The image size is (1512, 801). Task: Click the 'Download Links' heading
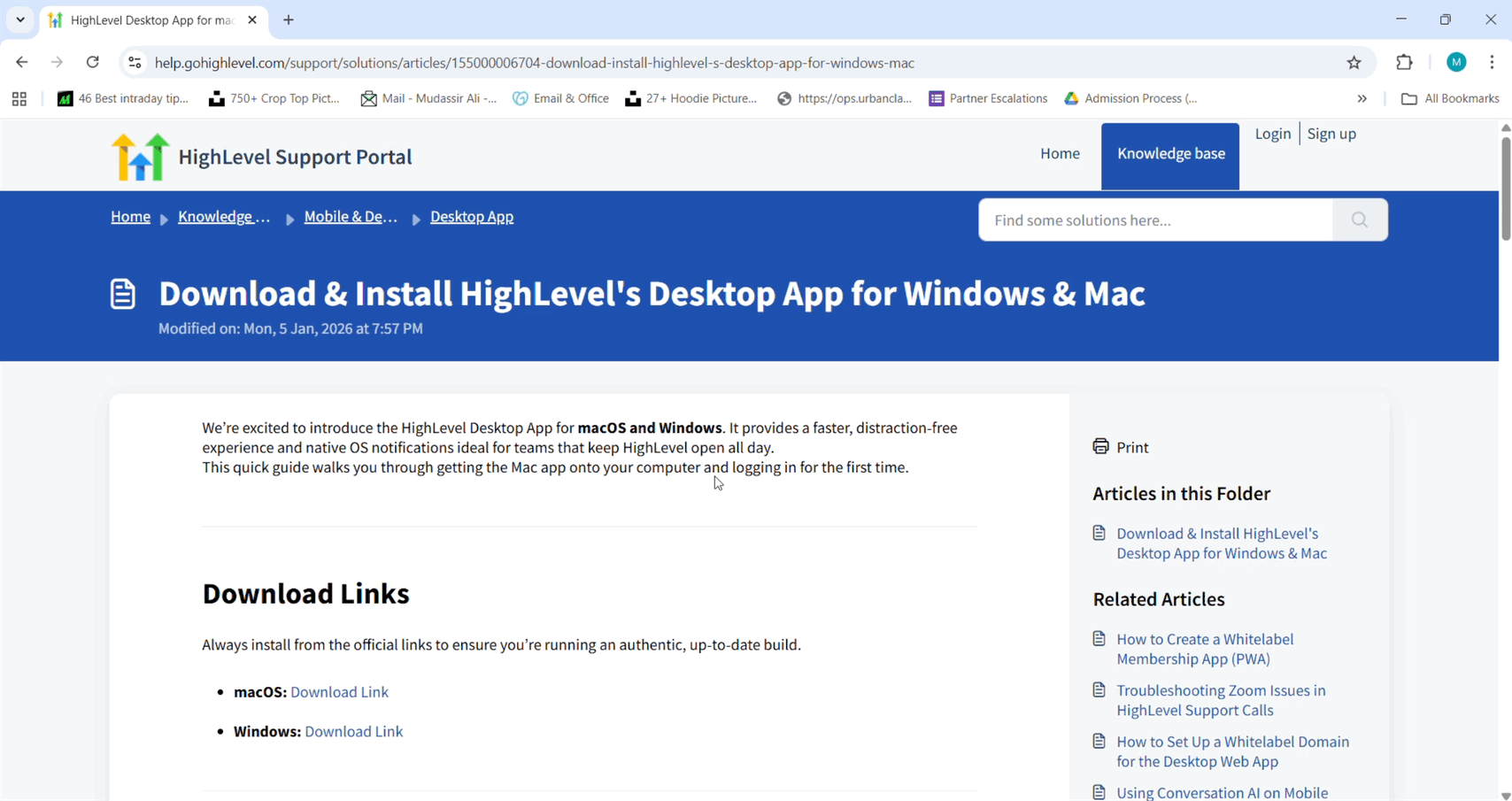305,593
